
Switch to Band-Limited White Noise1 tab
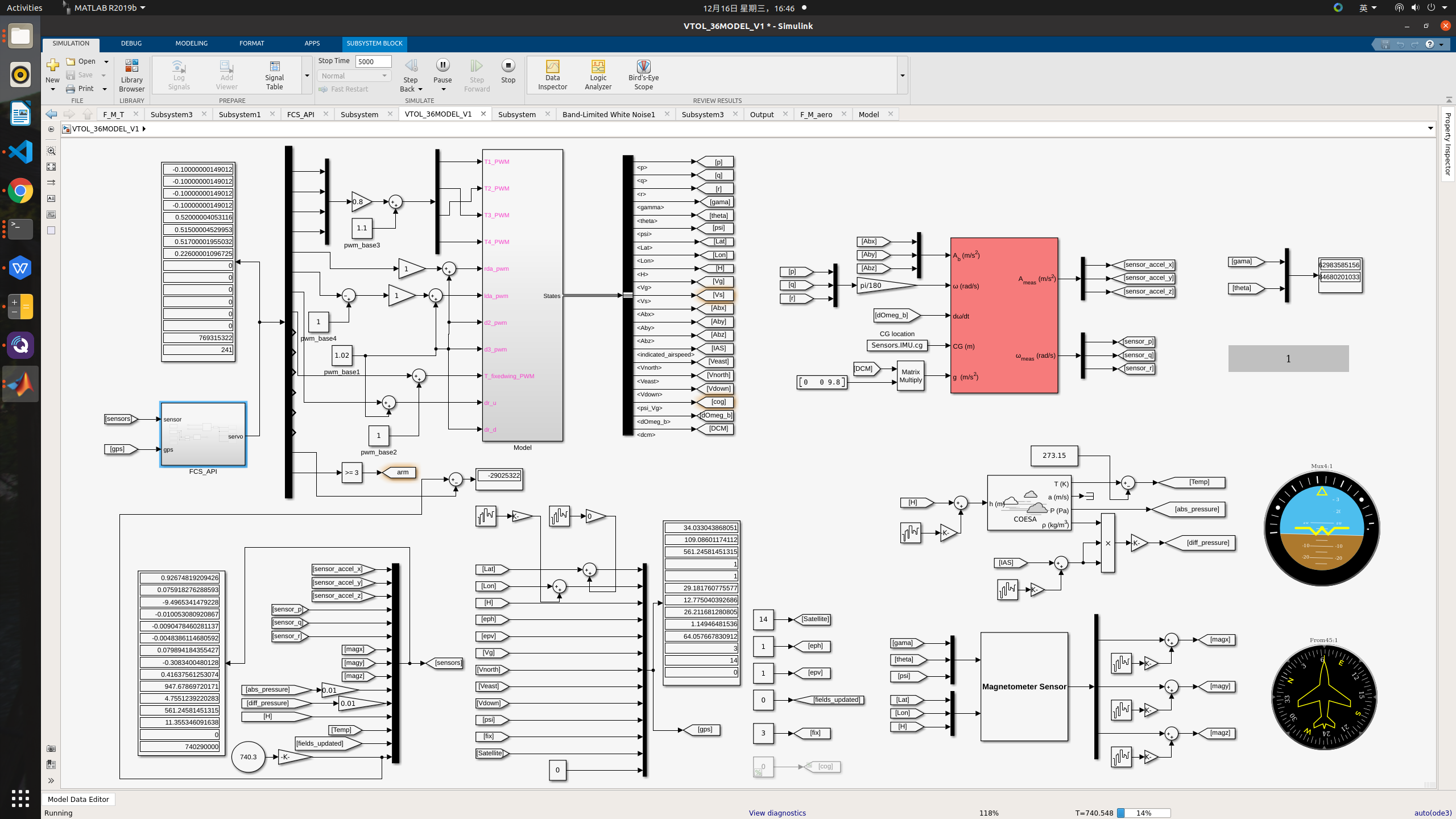point(609,114)
